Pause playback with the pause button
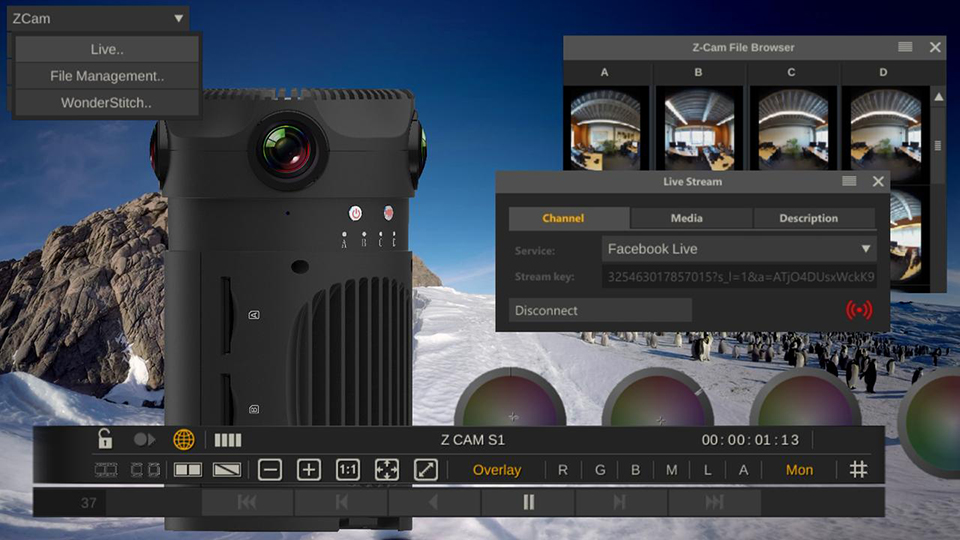 (x=529, y=502)
